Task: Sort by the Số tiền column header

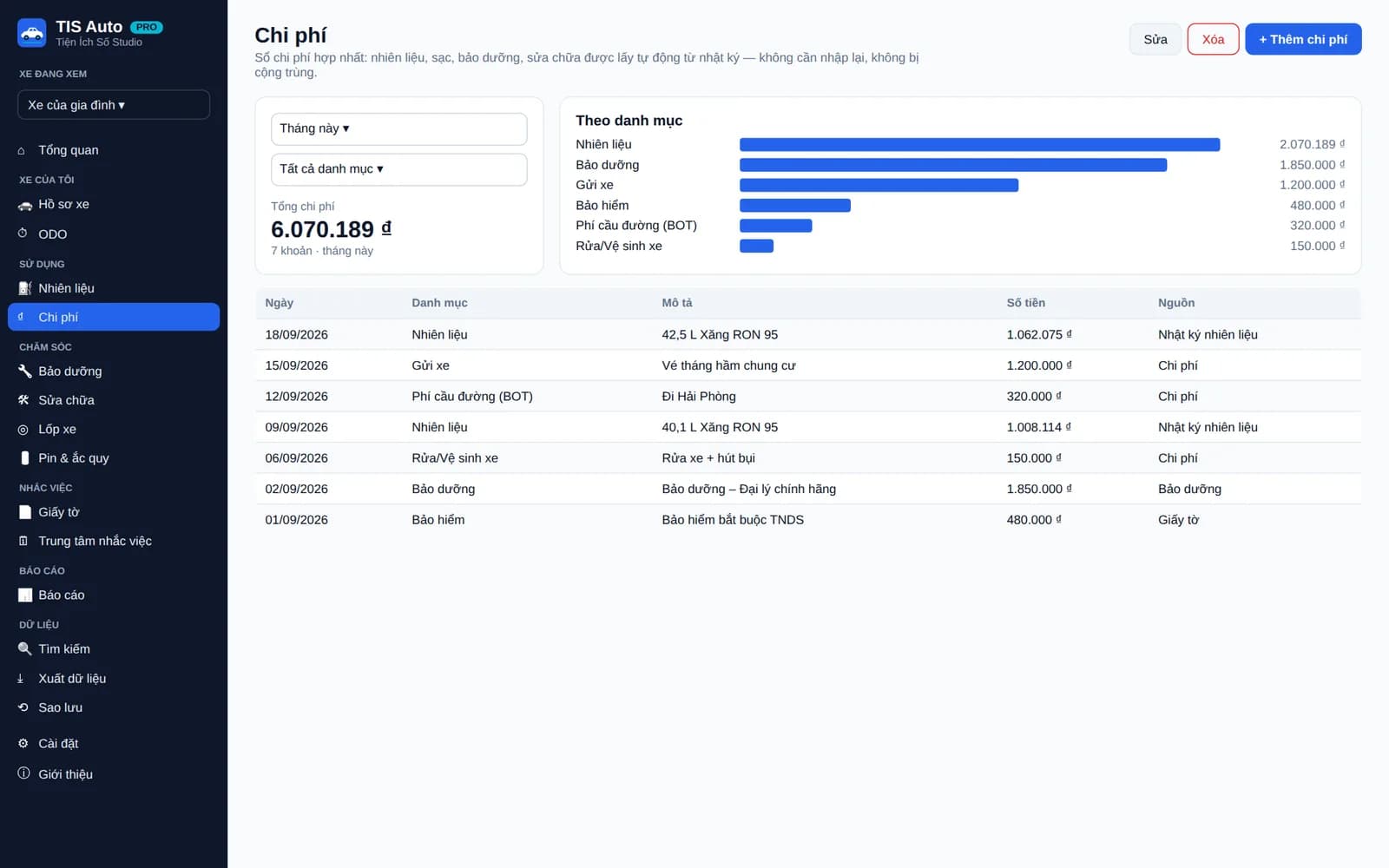Action: point(1026,303)
